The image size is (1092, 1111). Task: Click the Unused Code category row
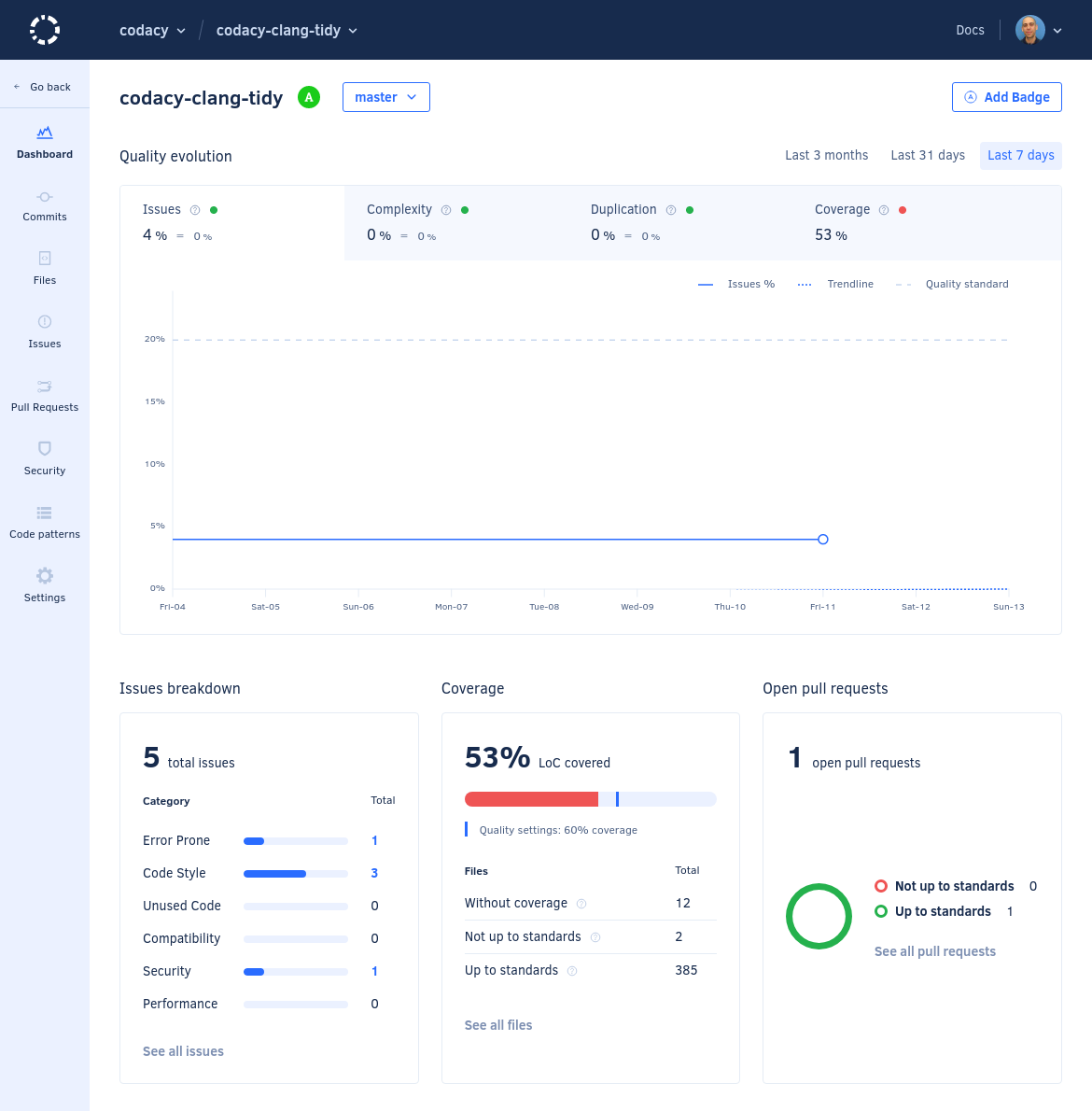269,906
